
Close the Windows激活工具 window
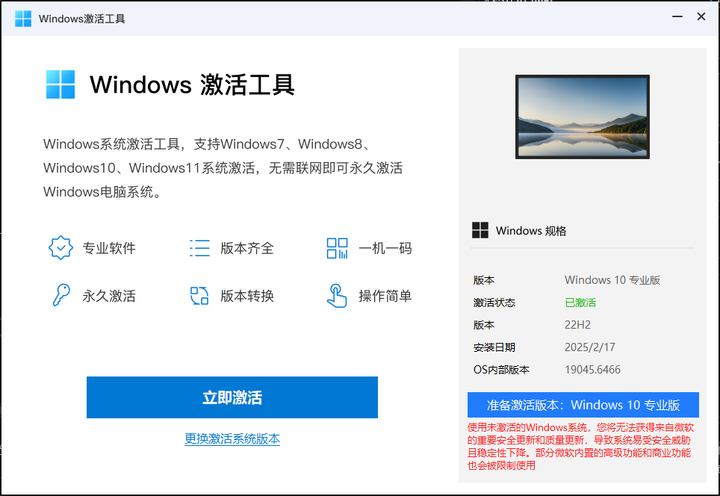pyautogui.click(x=703, y=18)
